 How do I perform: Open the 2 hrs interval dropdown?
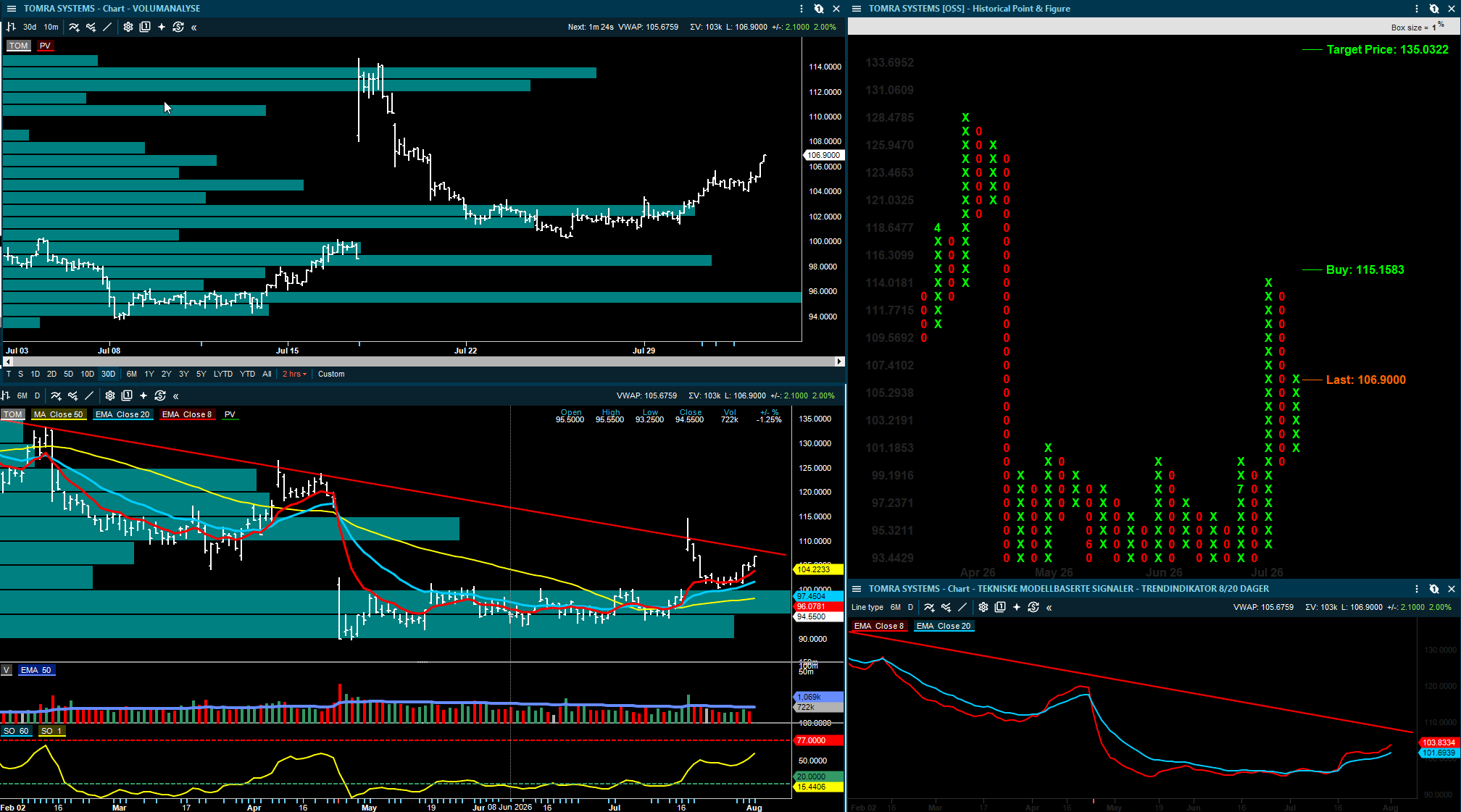(294, 374)
